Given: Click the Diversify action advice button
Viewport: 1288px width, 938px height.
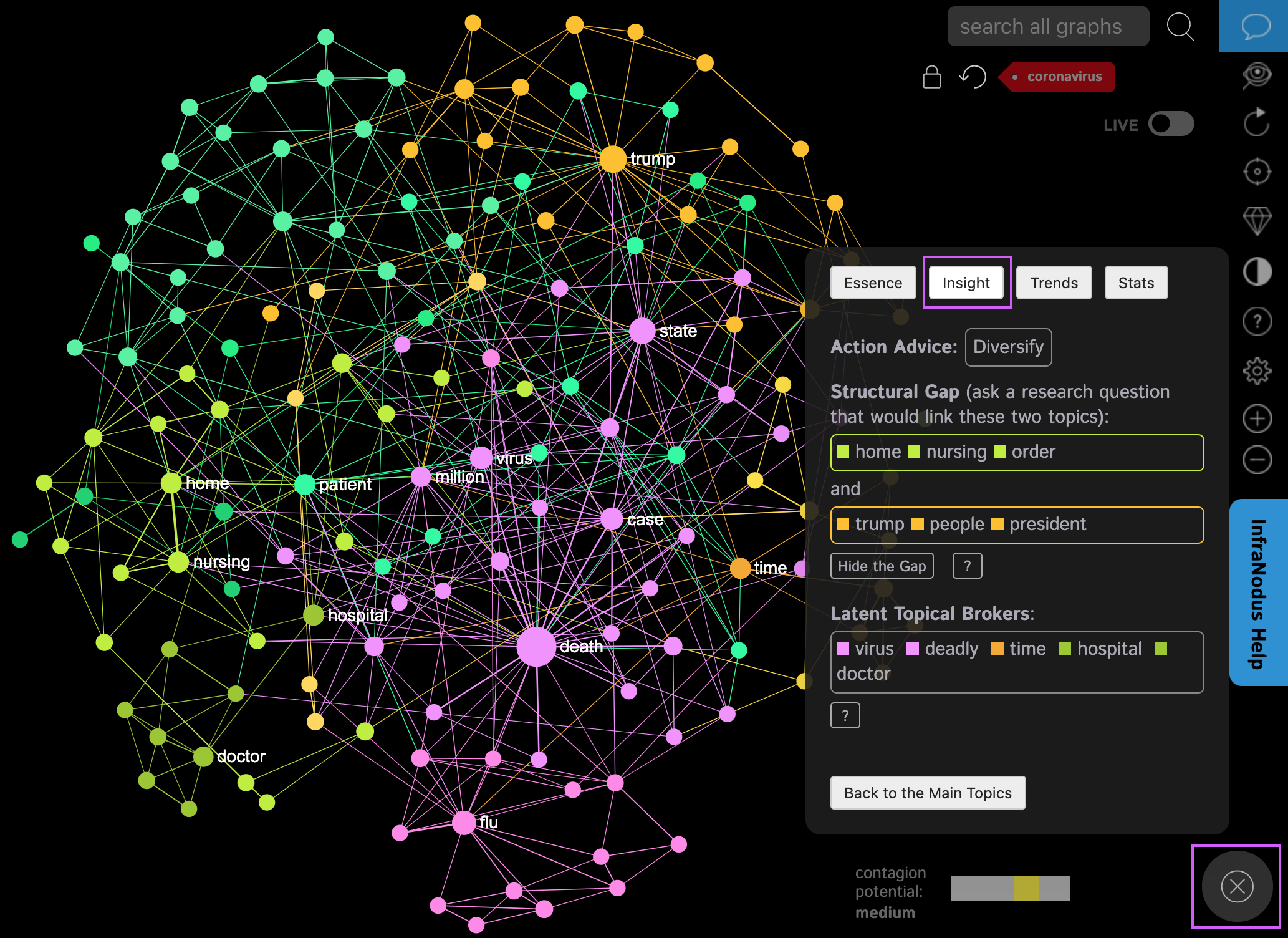Looking at the screenshot, I should pyautogui.click(x=1008, y=347).
